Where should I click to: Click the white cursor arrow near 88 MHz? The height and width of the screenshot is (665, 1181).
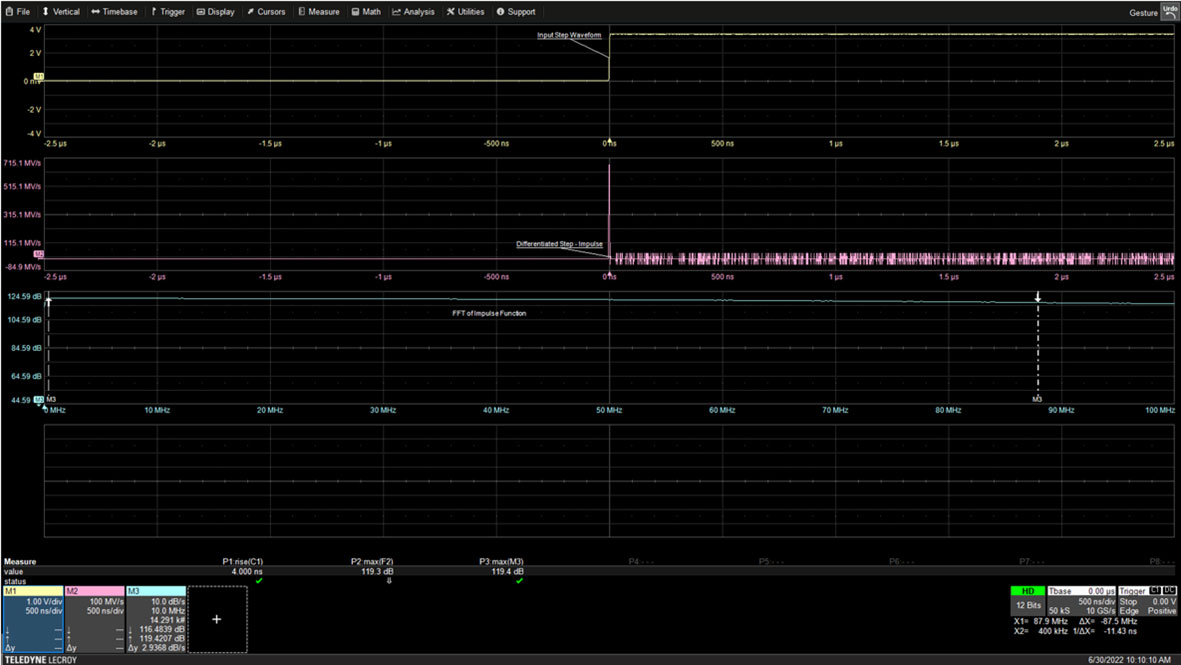(x=1038, y=298)
